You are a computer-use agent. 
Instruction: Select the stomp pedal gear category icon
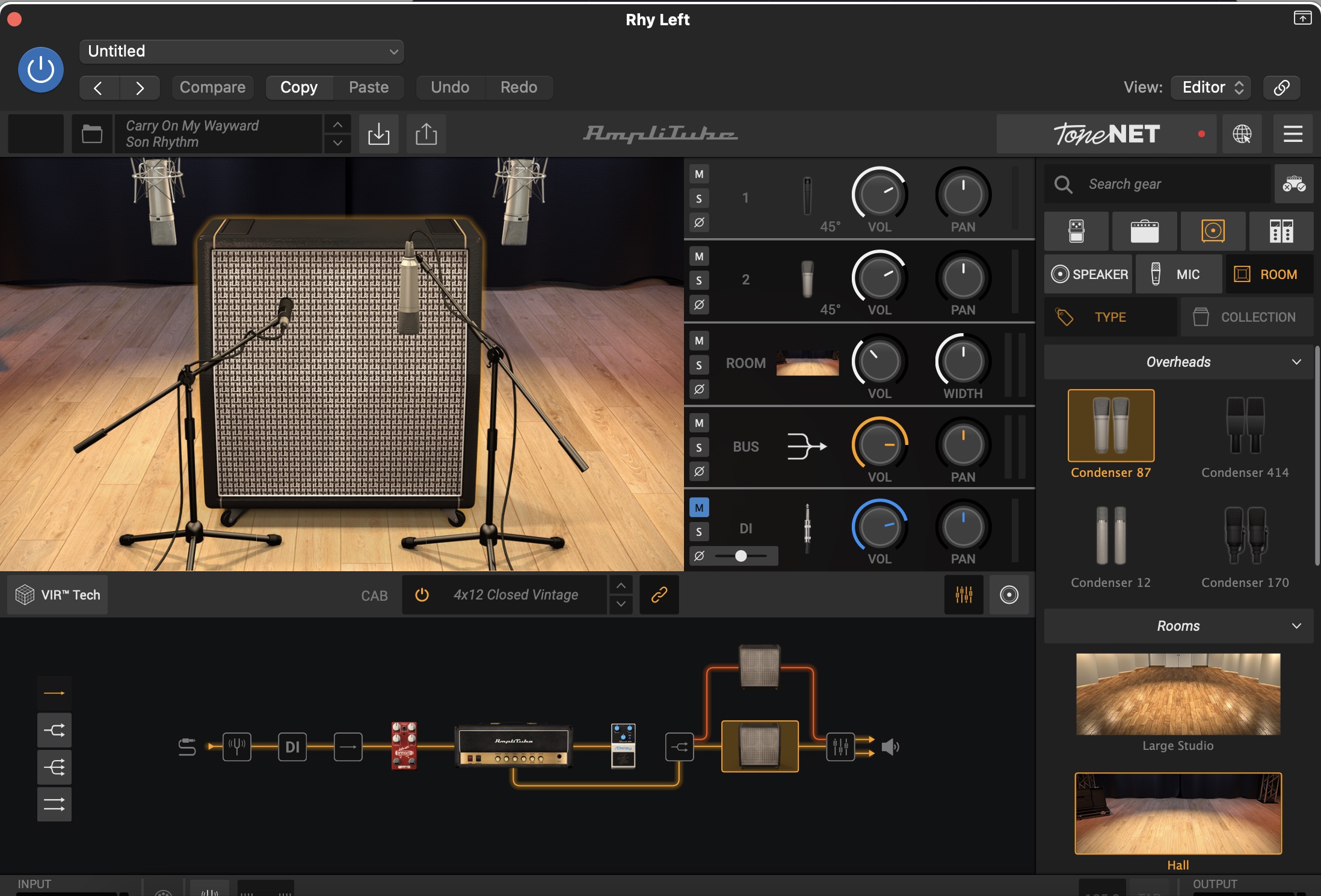click(x=1076, y=231)
